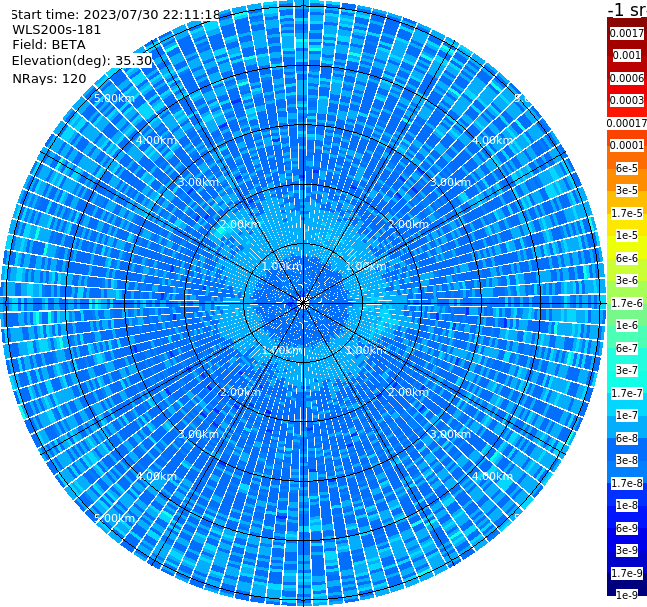
Task: Click the 0.0006 colorbar label
Action: coord(627,78)
